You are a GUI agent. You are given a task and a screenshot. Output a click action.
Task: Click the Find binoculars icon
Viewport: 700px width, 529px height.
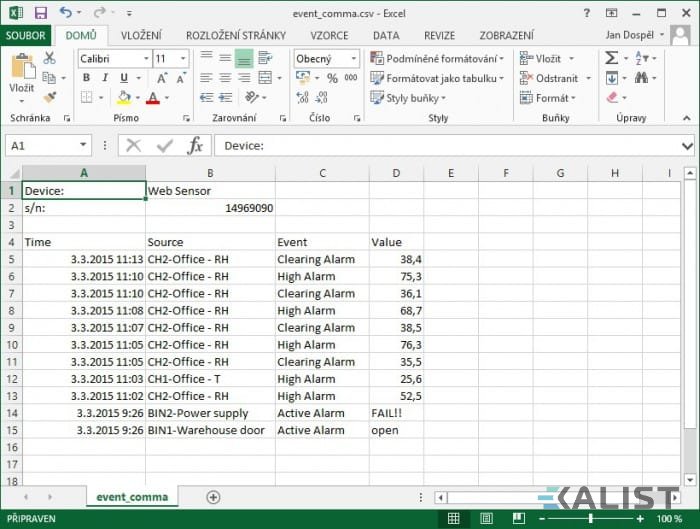(x=642, y=78)
